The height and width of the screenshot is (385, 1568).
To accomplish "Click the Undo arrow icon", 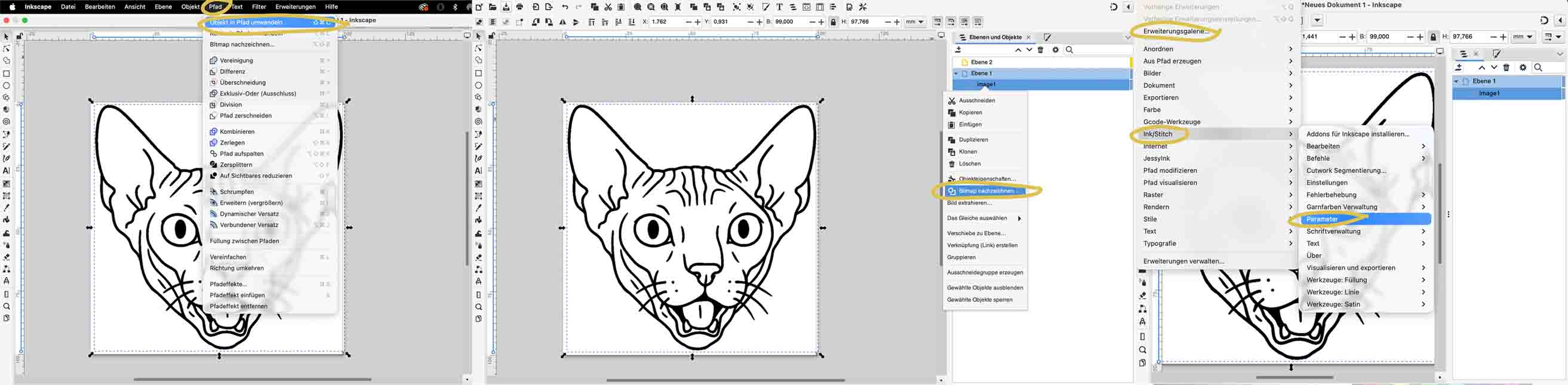I will coord(565,7).
